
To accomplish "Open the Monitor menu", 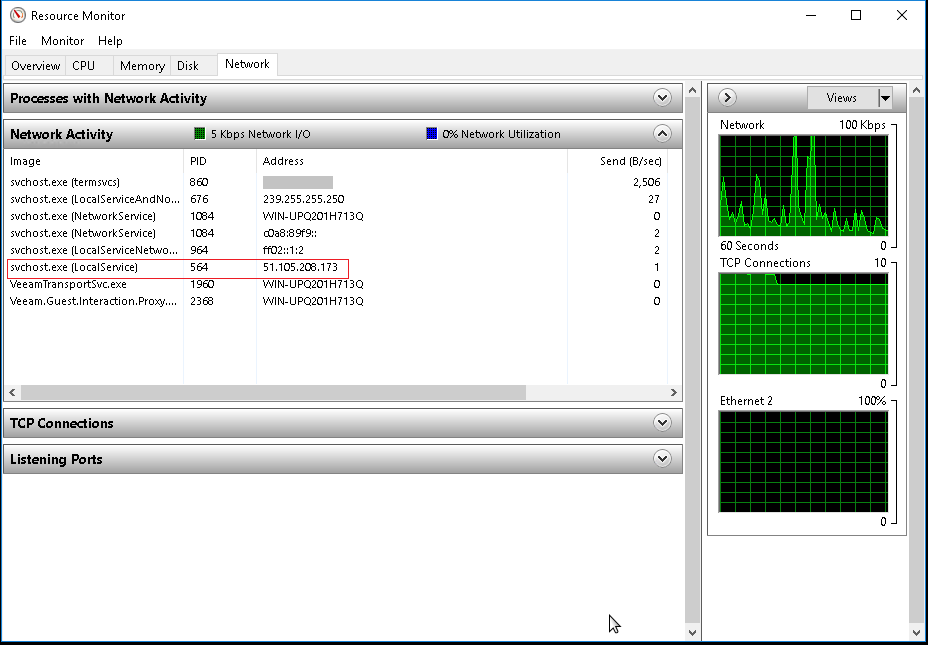I will tap(62, 41).
